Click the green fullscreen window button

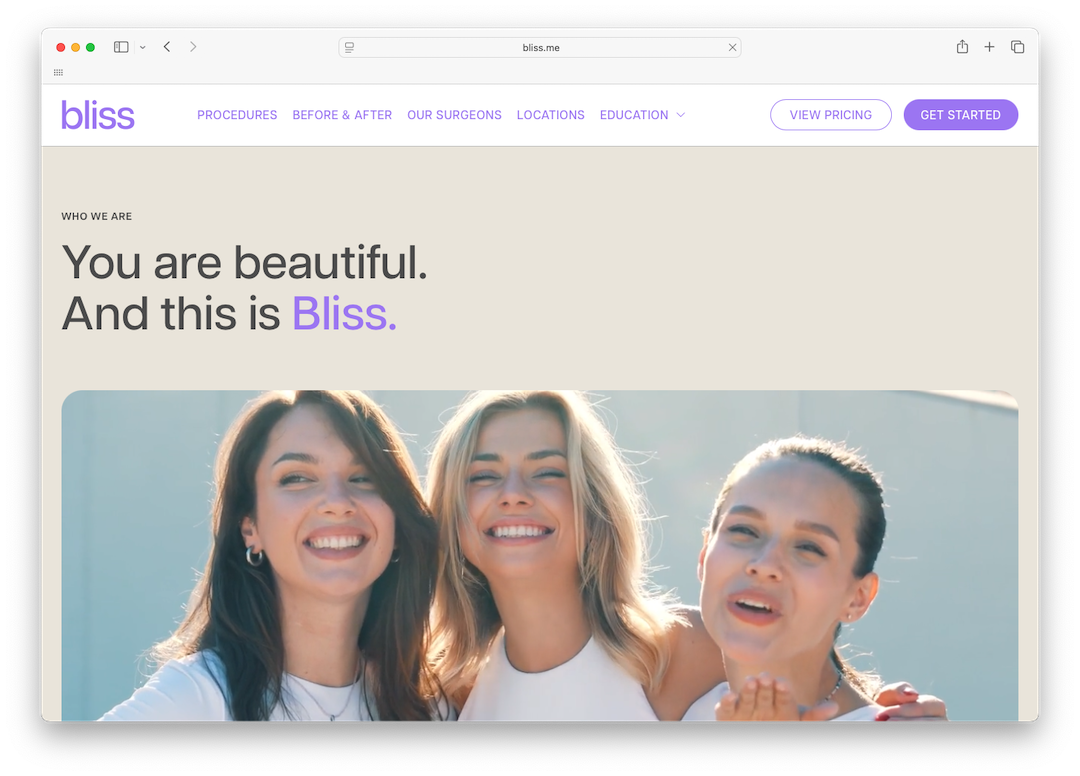[90, 48]
